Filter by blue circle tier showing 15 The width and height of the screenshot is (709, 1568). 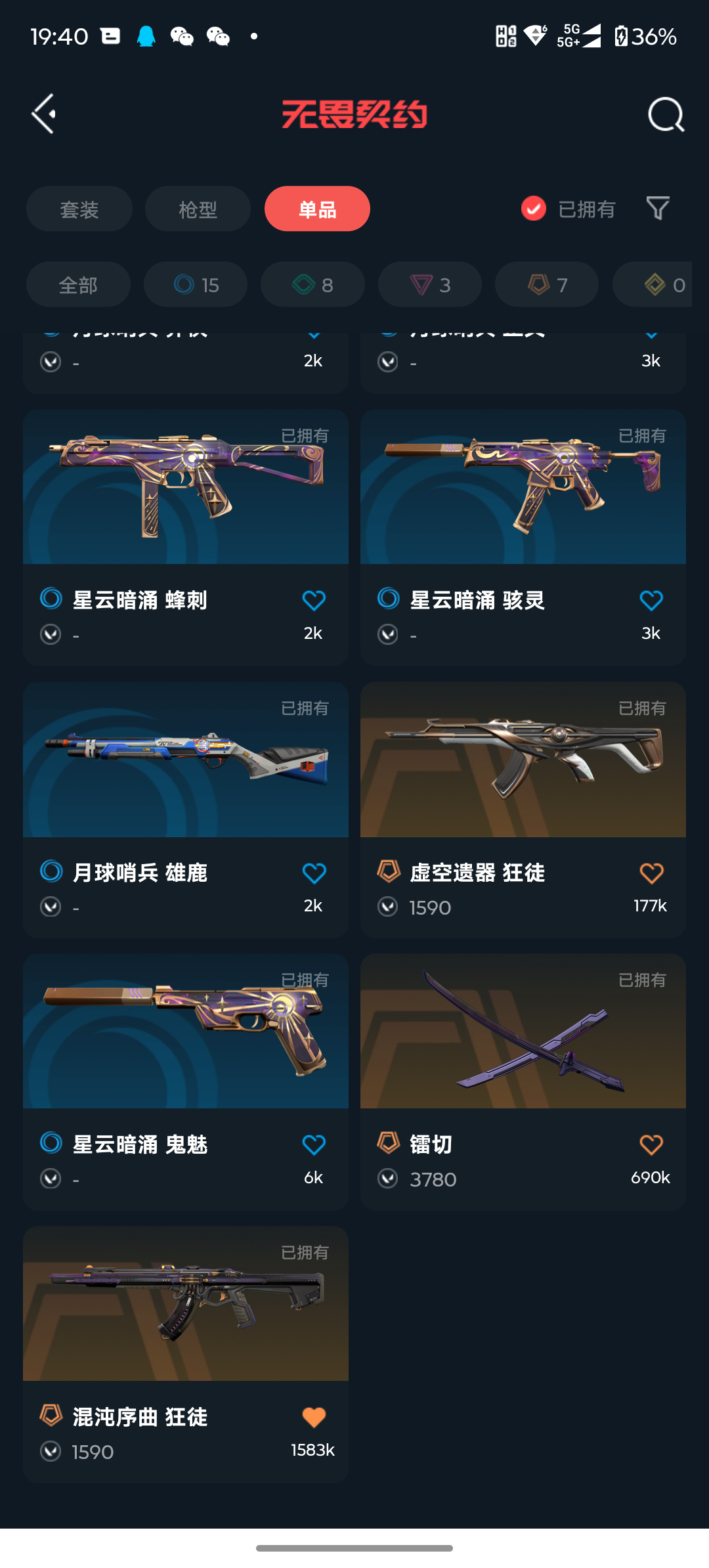(196, 284)
